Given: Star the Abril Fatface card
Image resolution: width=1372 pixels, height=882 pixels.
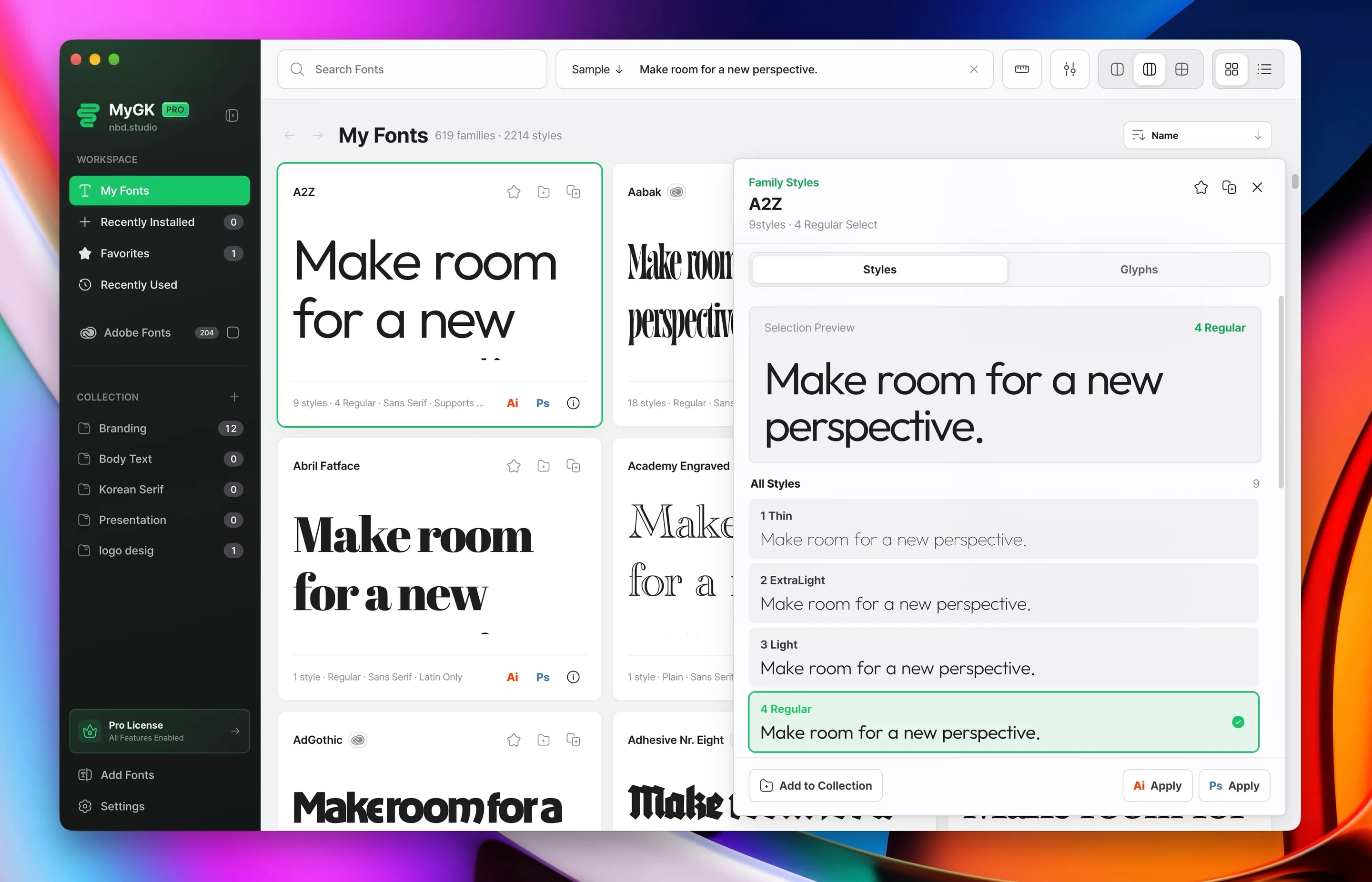Looking at the screenshot, I should (513, 466).
